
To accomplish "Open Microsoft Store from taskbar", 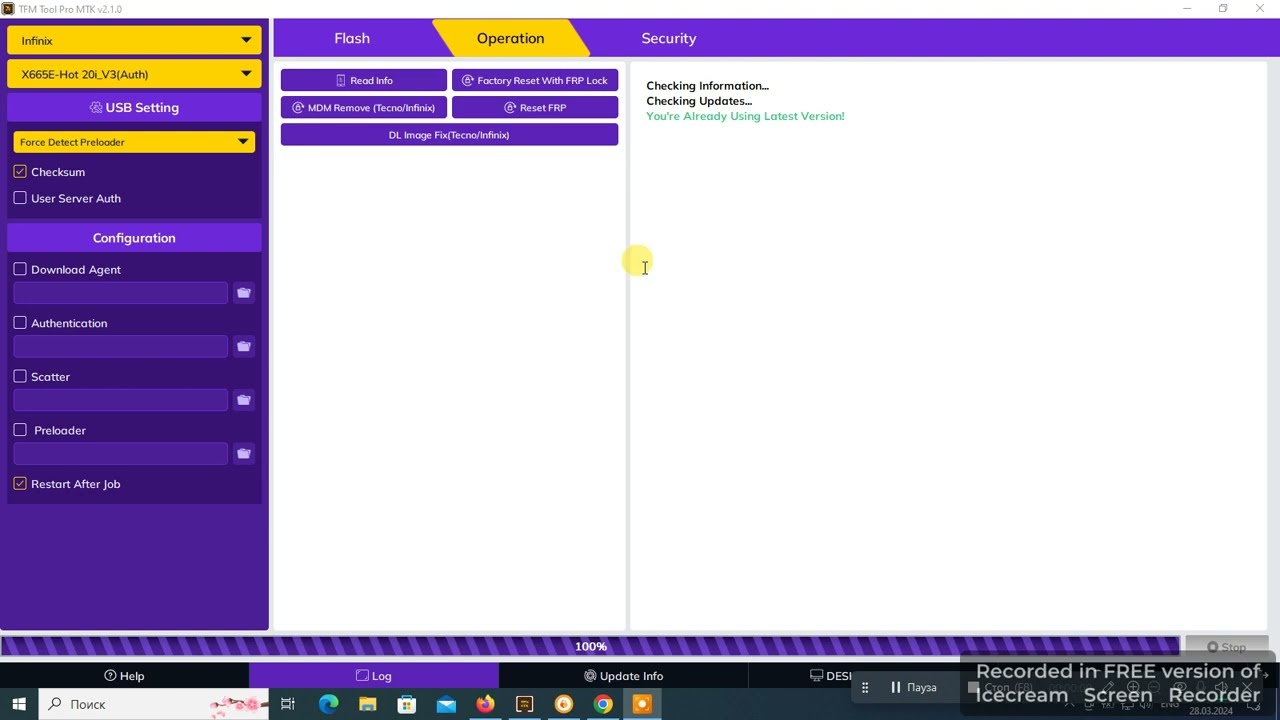I will coord(406,704).
